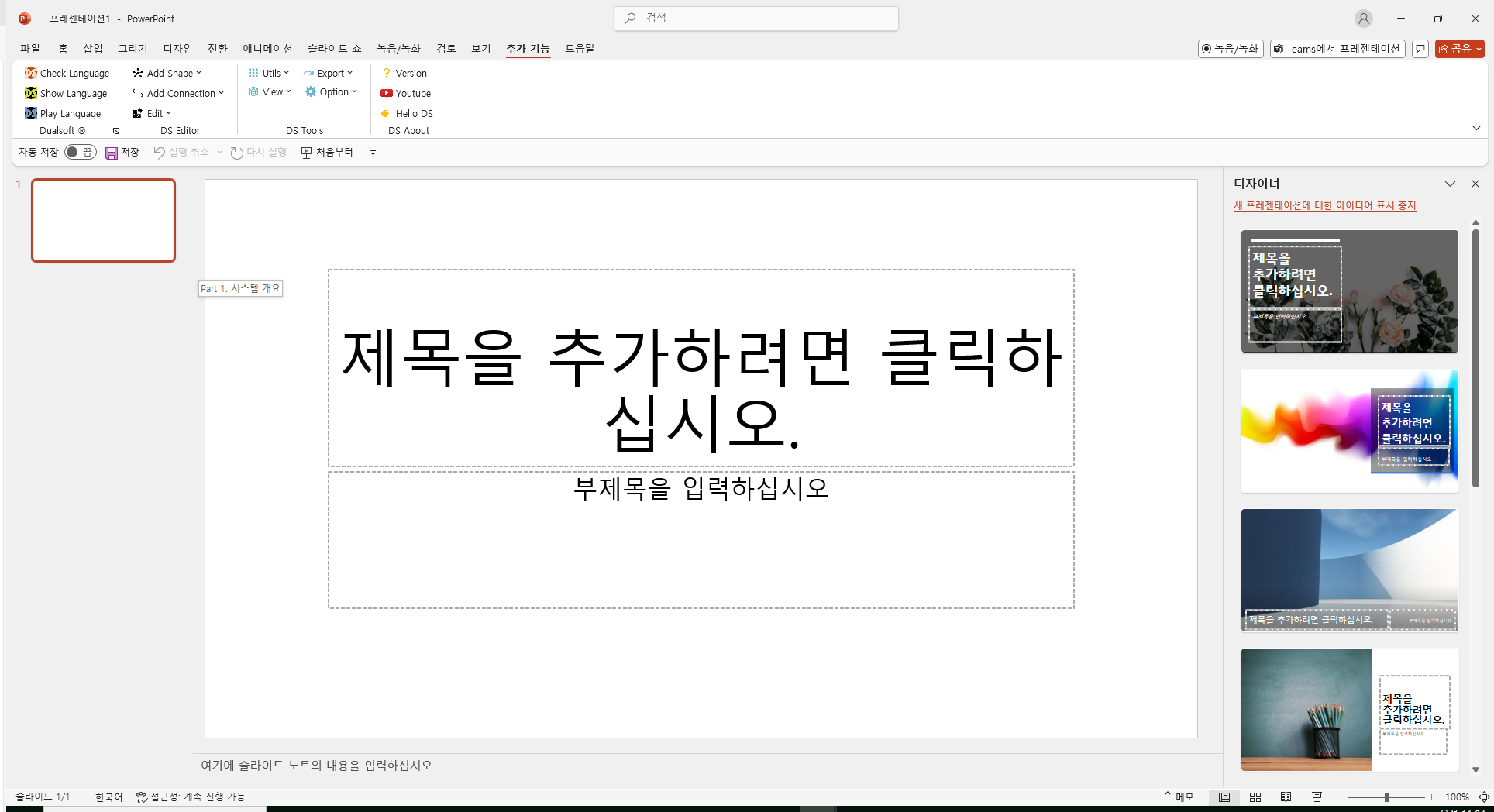Click the Check Language icon
Screen dimensions: 1494x812
[x=31, y=73]
